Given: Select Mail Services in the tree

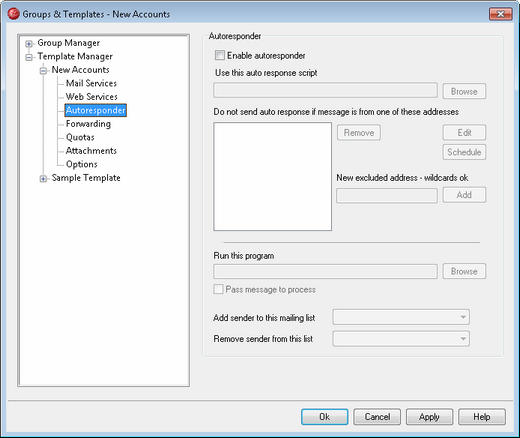Looking at the screenshot, I should click(91, 83).
